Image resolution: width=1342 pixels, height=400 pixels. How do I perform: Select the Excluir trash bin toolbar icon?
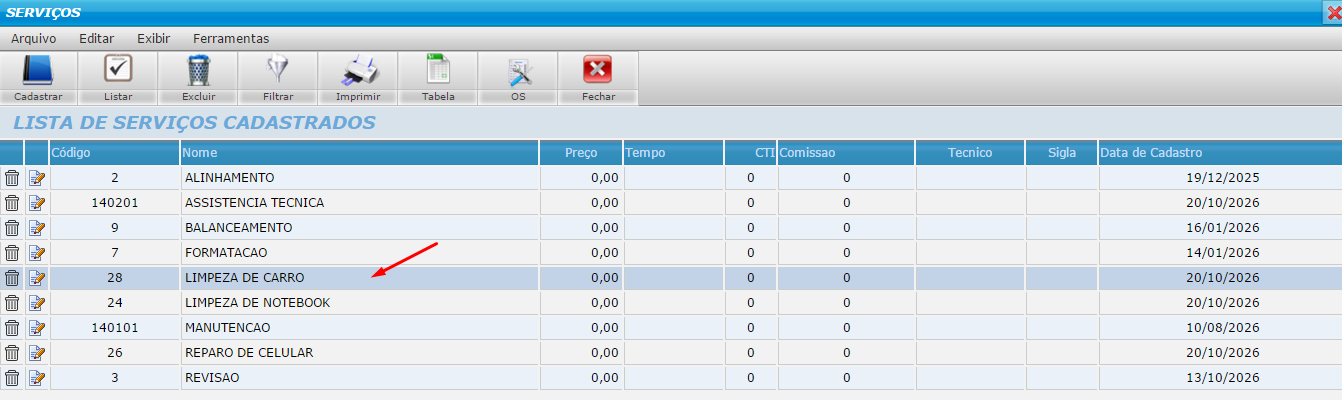click(198, 70)
